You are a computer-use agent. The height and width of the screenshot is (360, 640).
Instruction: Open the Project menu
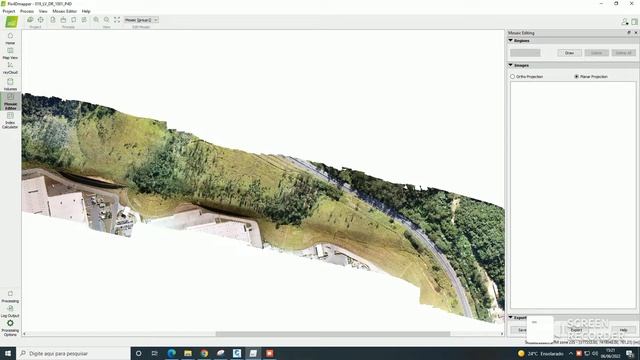tap(9, 11)
